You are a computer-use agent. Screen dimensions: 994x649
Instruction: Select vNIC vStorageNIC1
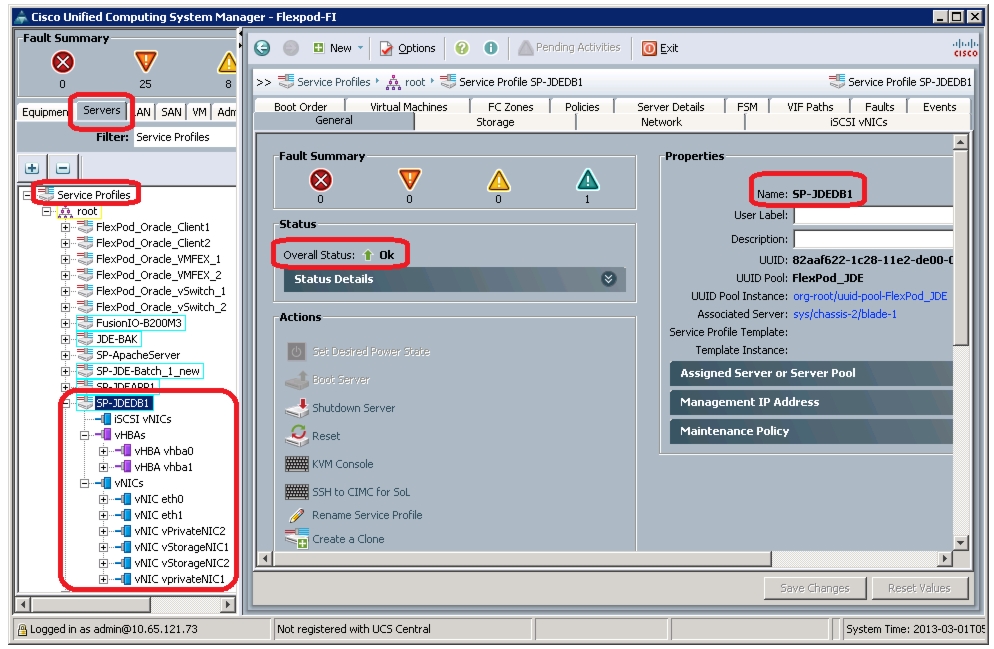[x=181, y=547]
